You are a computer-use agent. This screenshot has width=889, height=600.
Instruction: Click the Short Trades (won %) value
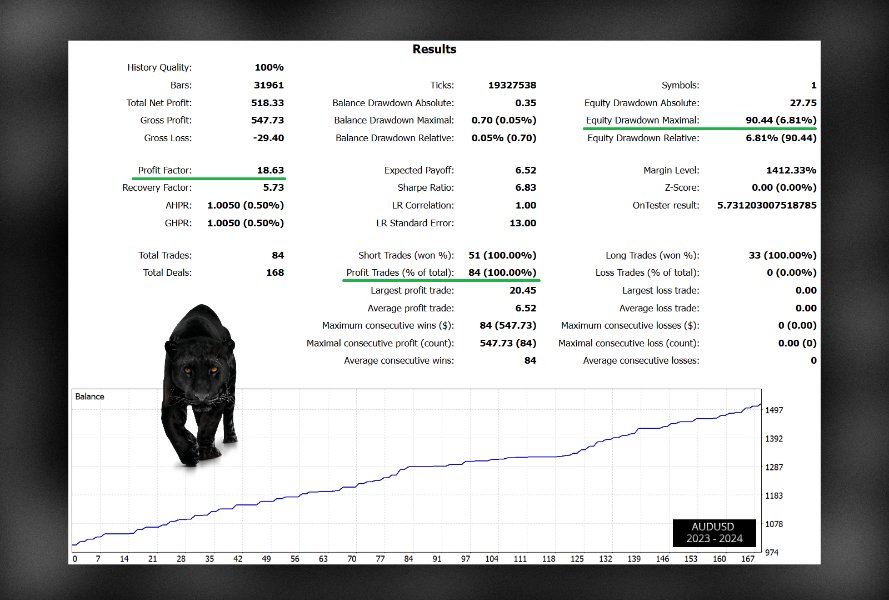pos(501,256)
